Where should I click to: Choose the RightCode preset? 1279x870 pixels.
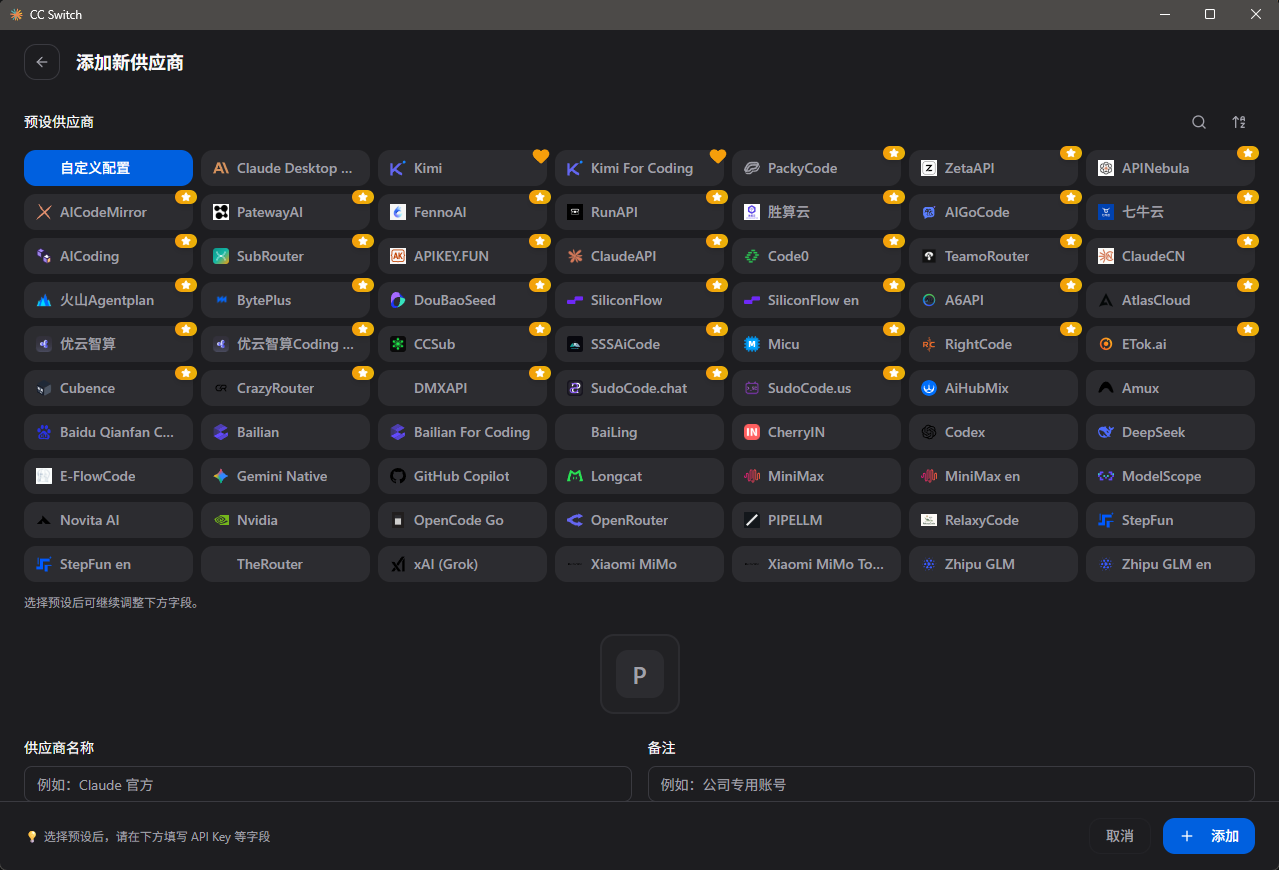click(993, 344)
